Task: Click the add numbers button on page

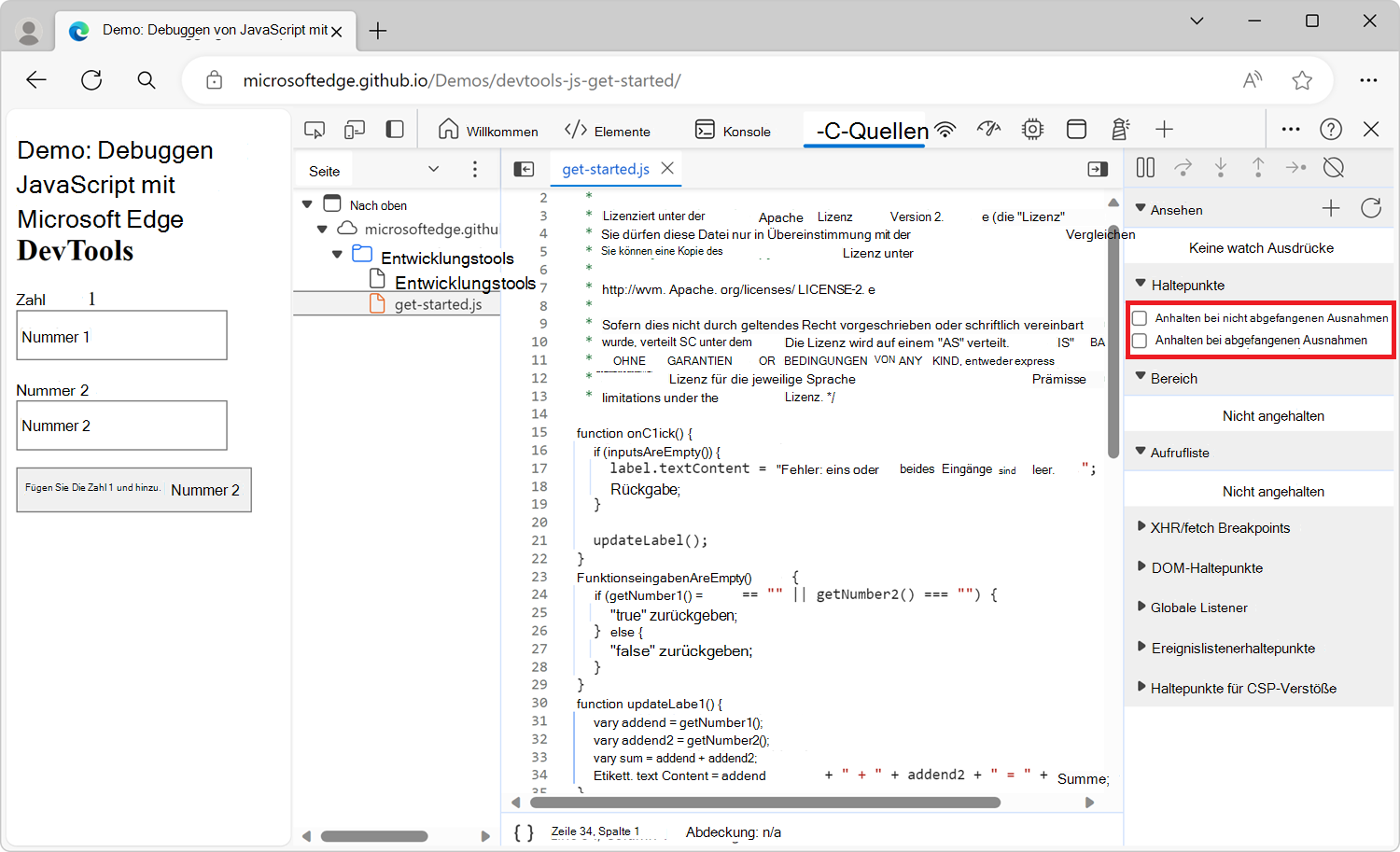Action: [x=133, y=490]
